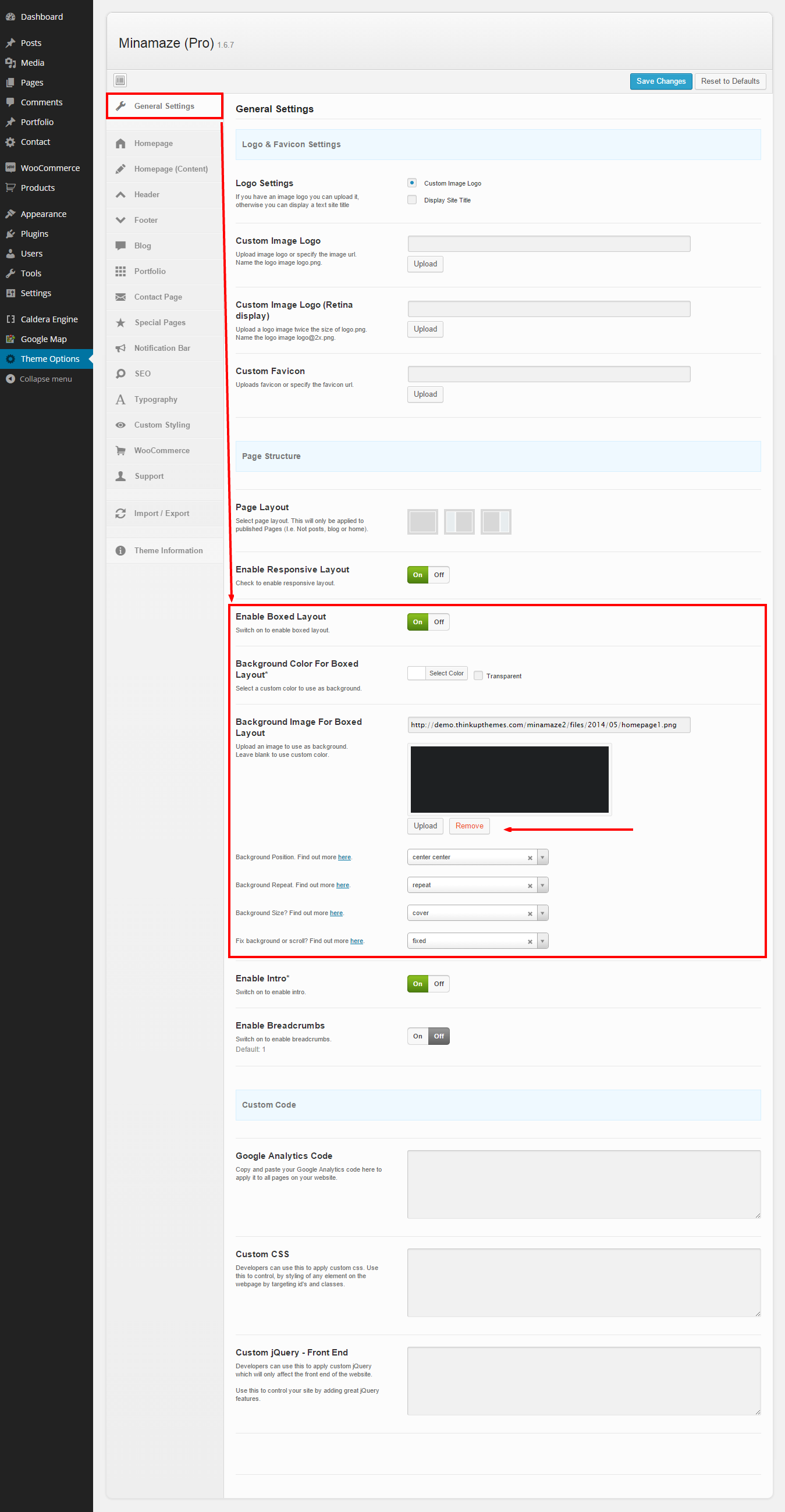Click the Portfolio grid icon in theme tabs
785x1512 pixels.
[120, 271]
